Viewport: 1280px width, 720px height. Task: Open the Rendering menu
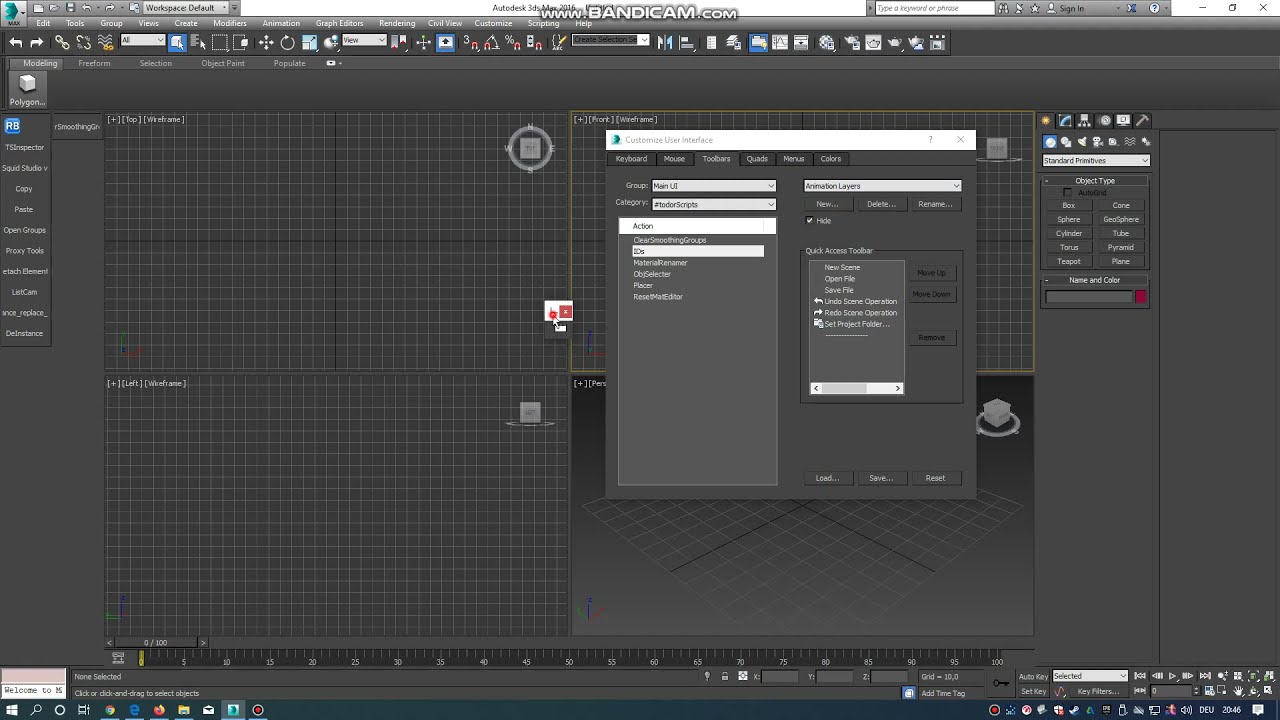(x=397, y=23)
